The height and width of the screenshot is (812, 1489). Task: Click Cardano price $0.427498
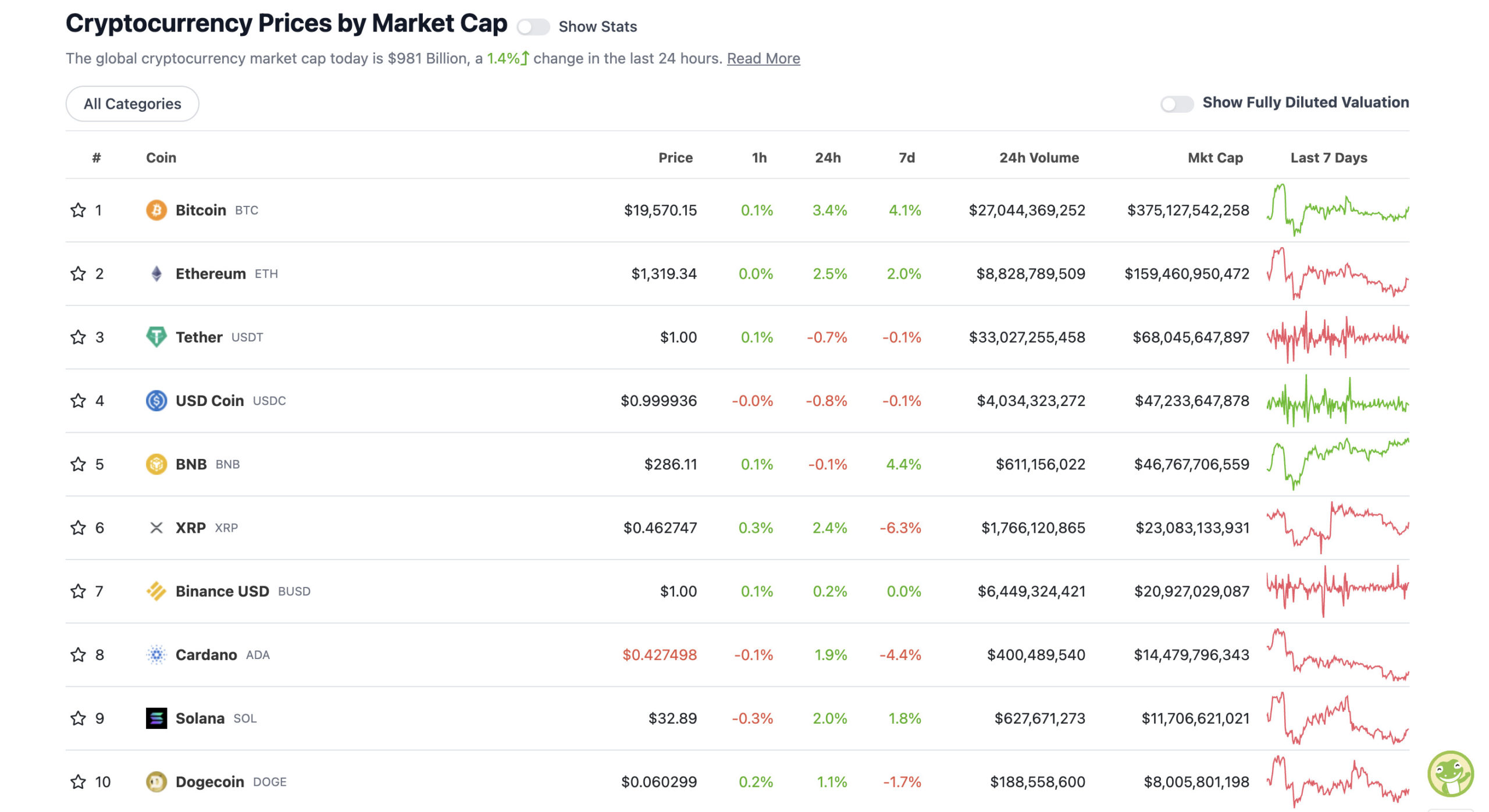click(660, 654)
